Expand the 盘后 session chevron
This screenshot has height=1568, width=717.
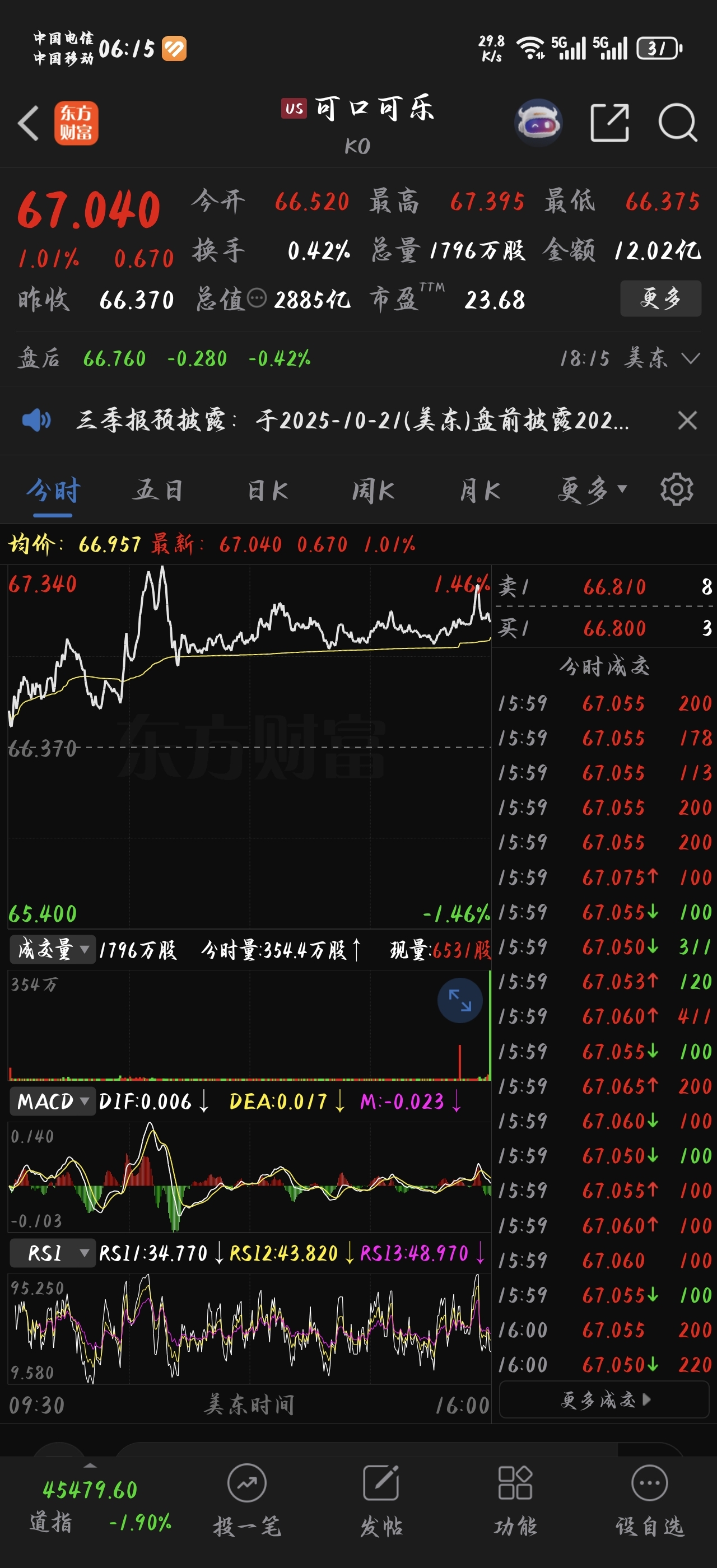click(x=690, y=358)
